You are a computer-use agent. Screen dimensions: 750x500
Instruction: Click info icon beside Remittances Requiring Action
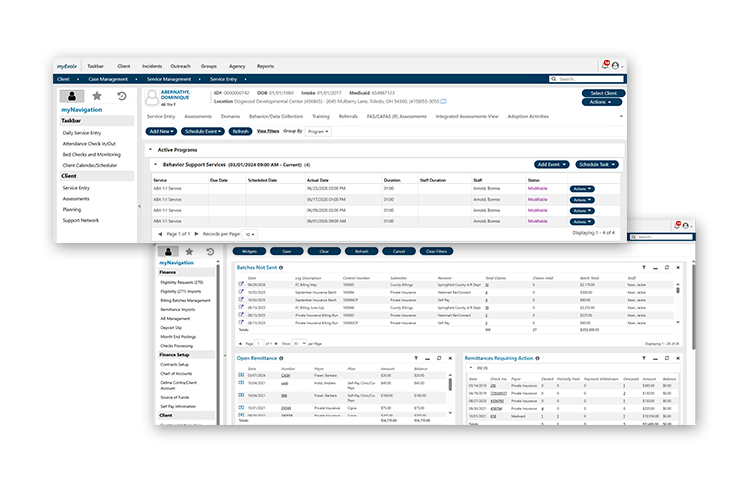click(538, 358)
